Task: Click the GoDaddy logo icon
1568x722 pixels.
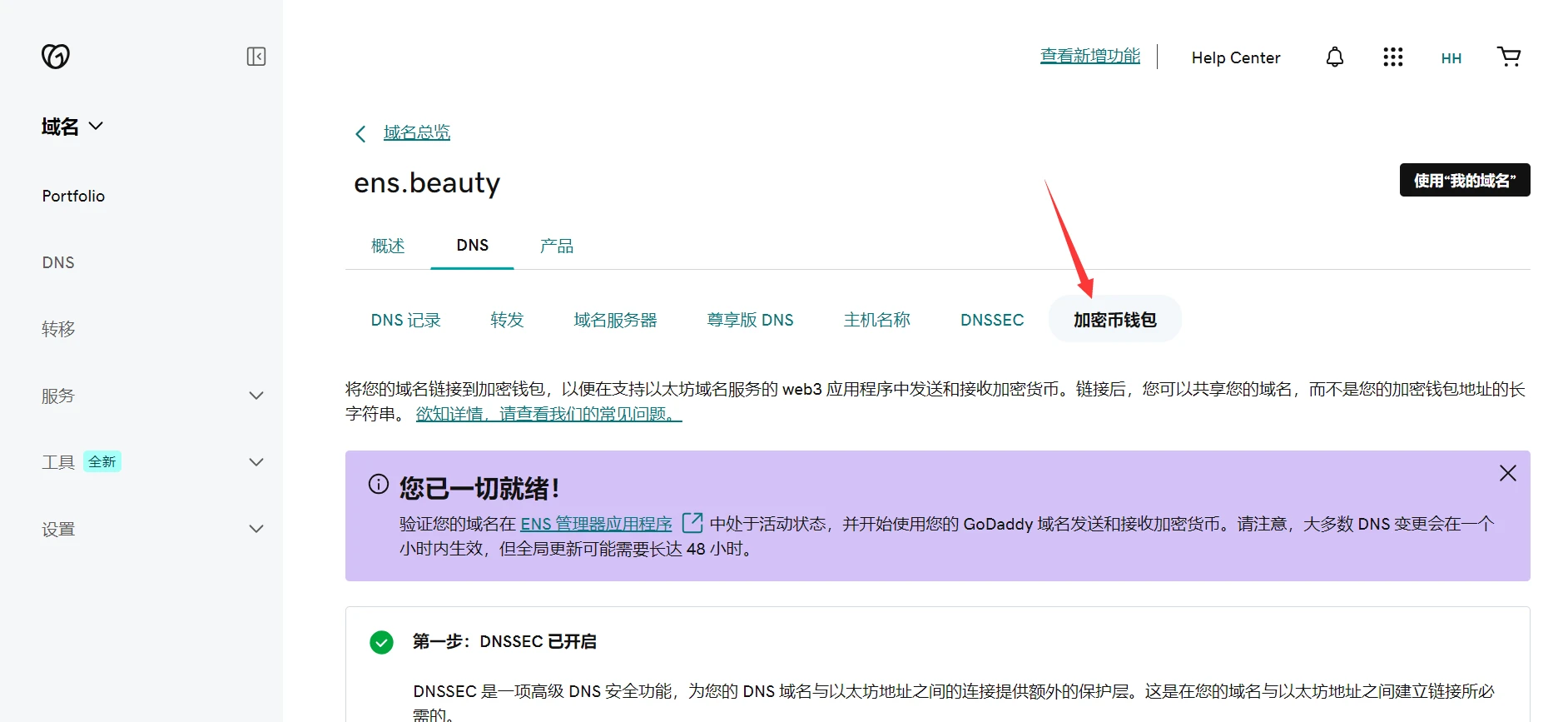Action: point(56,56)
